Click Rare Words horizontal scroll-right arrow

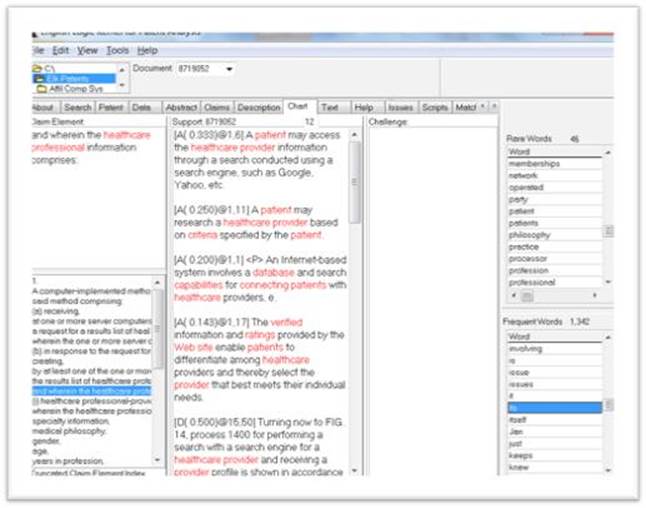tap(595, 295)
